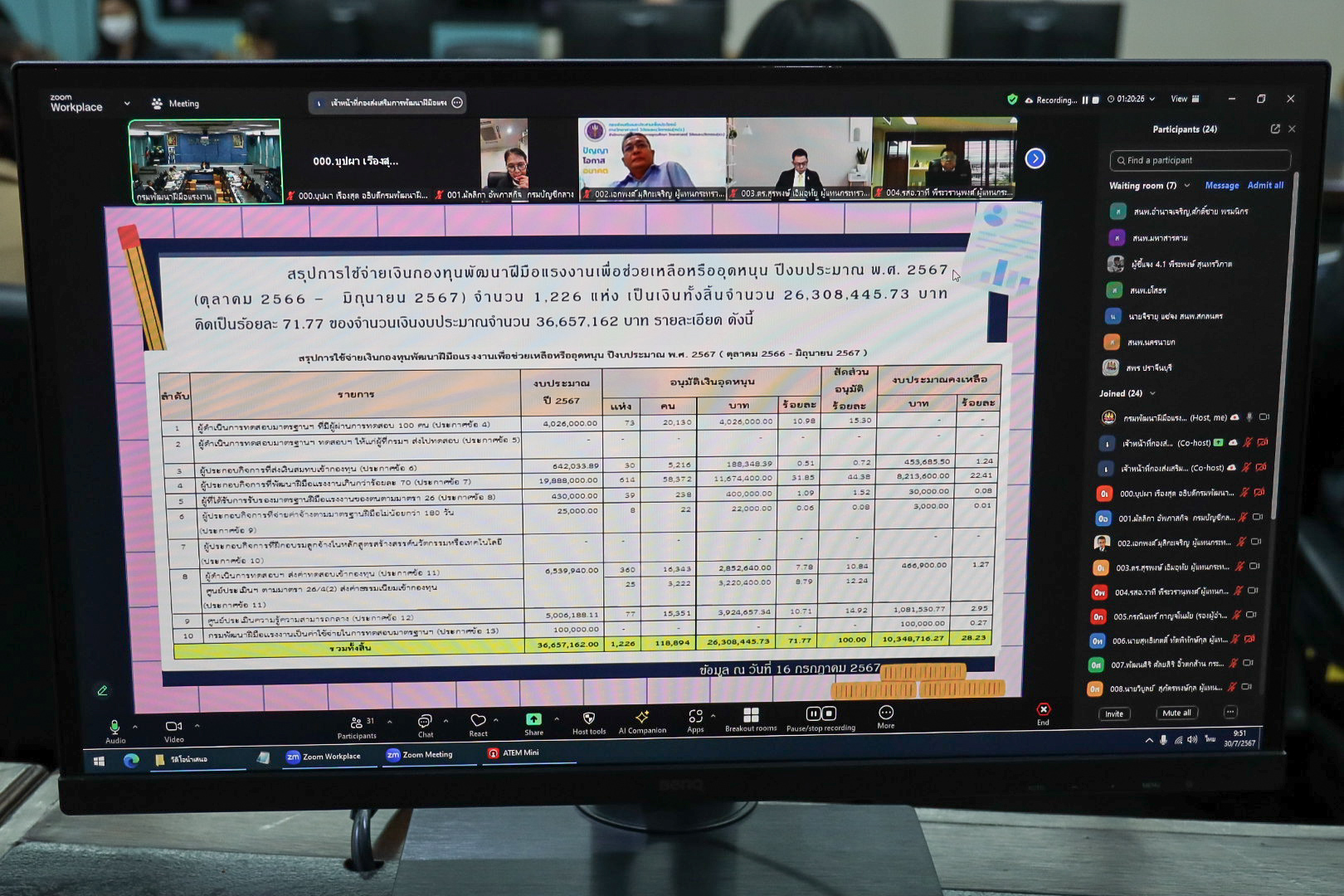This screenshot has width=1344, height=896.
Task: Open the React heart icon
Action: tap(478, 721)
